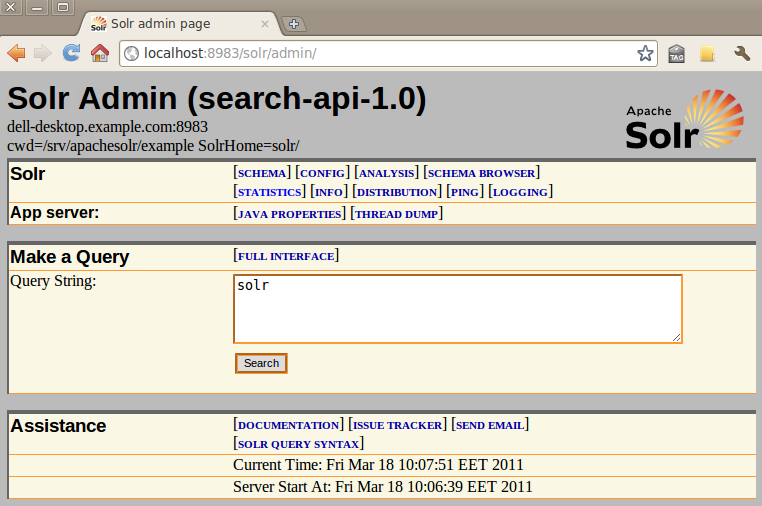Open the SCHEMA link
Image resolution: width=762 pixels, height=506 pixels.
[x=262, y=173]
